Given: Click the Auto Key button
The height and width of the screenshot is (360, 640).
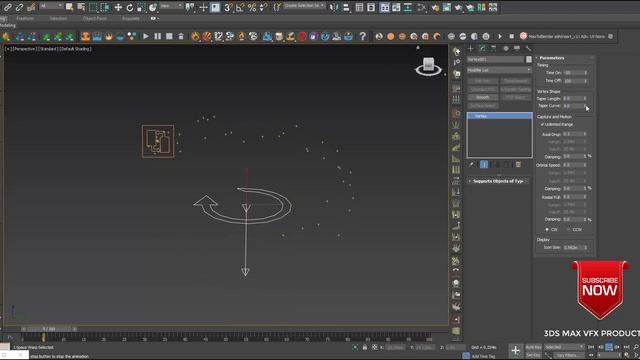Looking at the screenshot, I should (x=533, y=347).
